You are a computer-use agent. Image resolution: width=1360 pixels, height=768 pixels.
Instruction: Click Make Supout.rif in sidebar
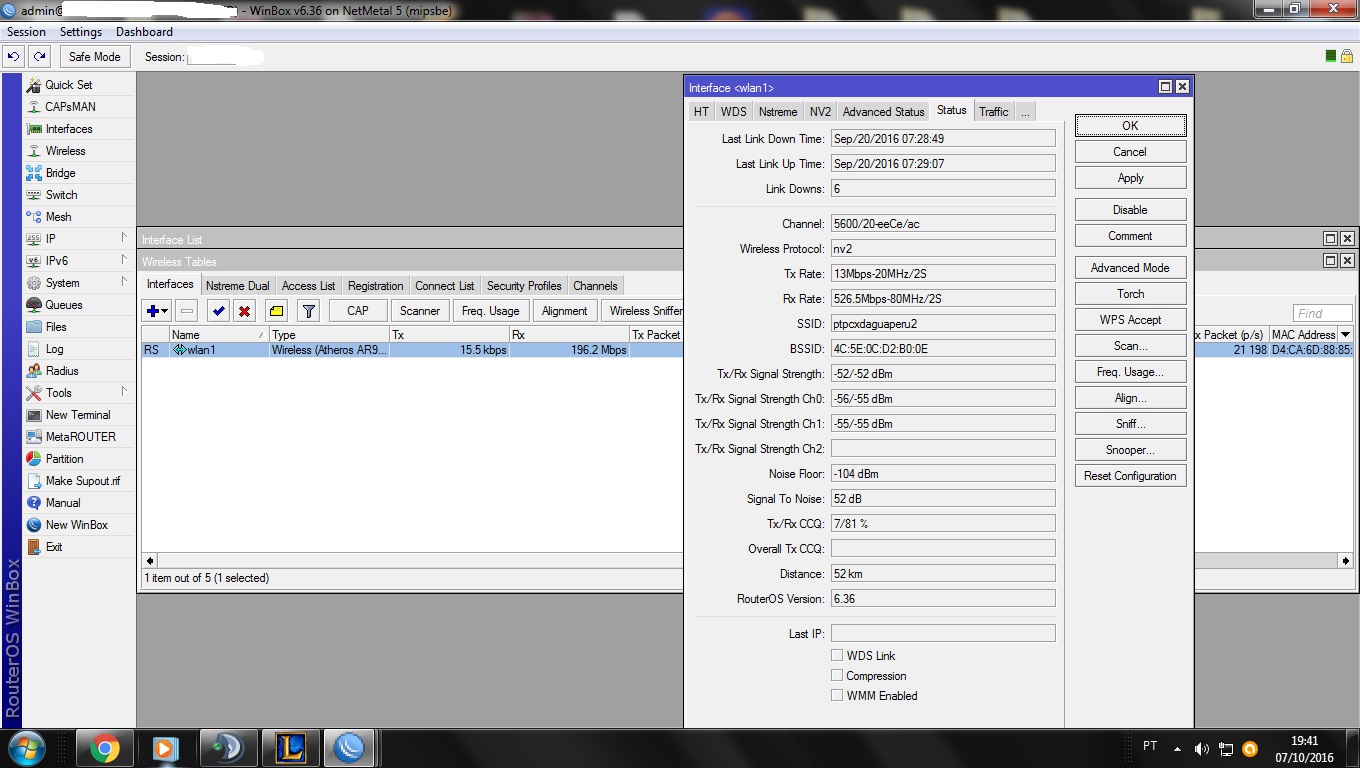pyautogui.click(x=82, y=481)
